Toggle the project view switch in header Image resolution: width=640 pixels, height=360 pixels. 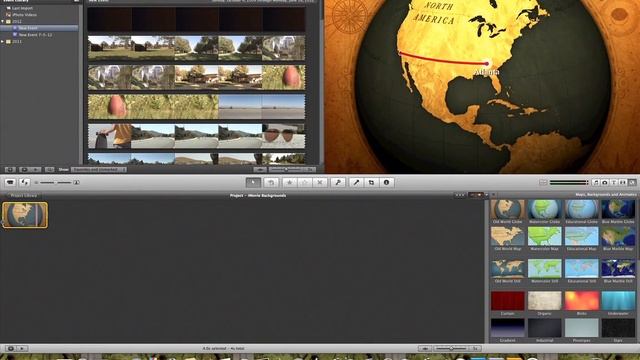(476, 196)
